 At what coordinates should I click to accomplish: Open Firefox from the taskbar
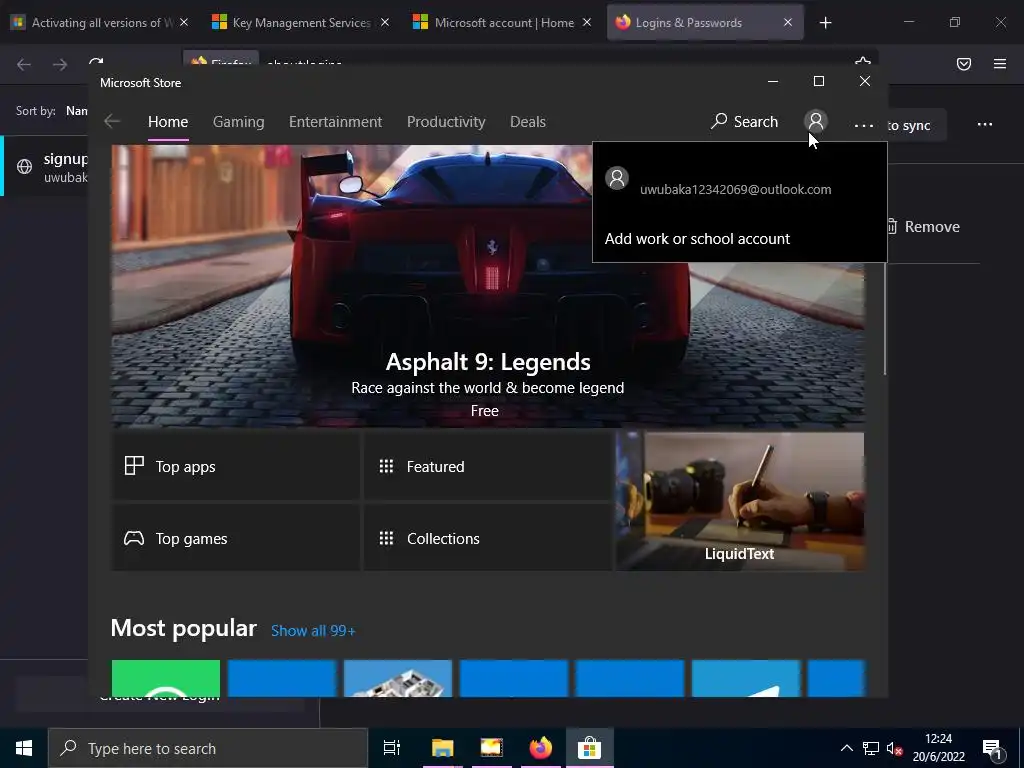point(540,748)
